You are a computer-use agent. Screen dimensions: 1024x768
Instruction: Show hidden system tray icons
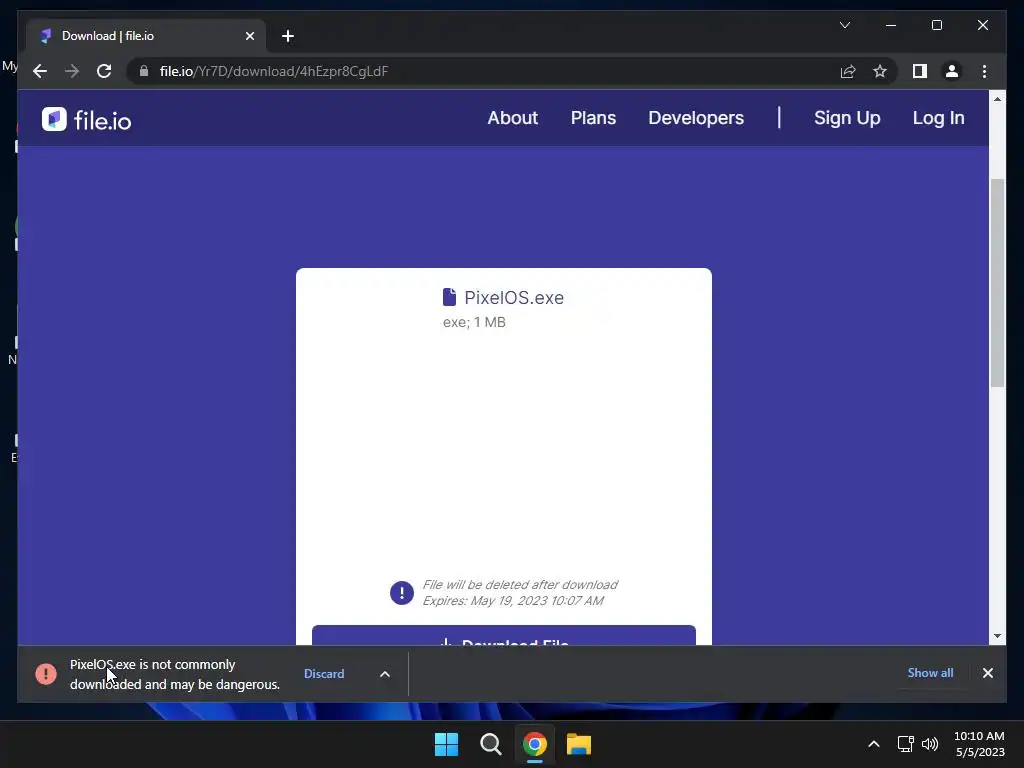(873, 744)
